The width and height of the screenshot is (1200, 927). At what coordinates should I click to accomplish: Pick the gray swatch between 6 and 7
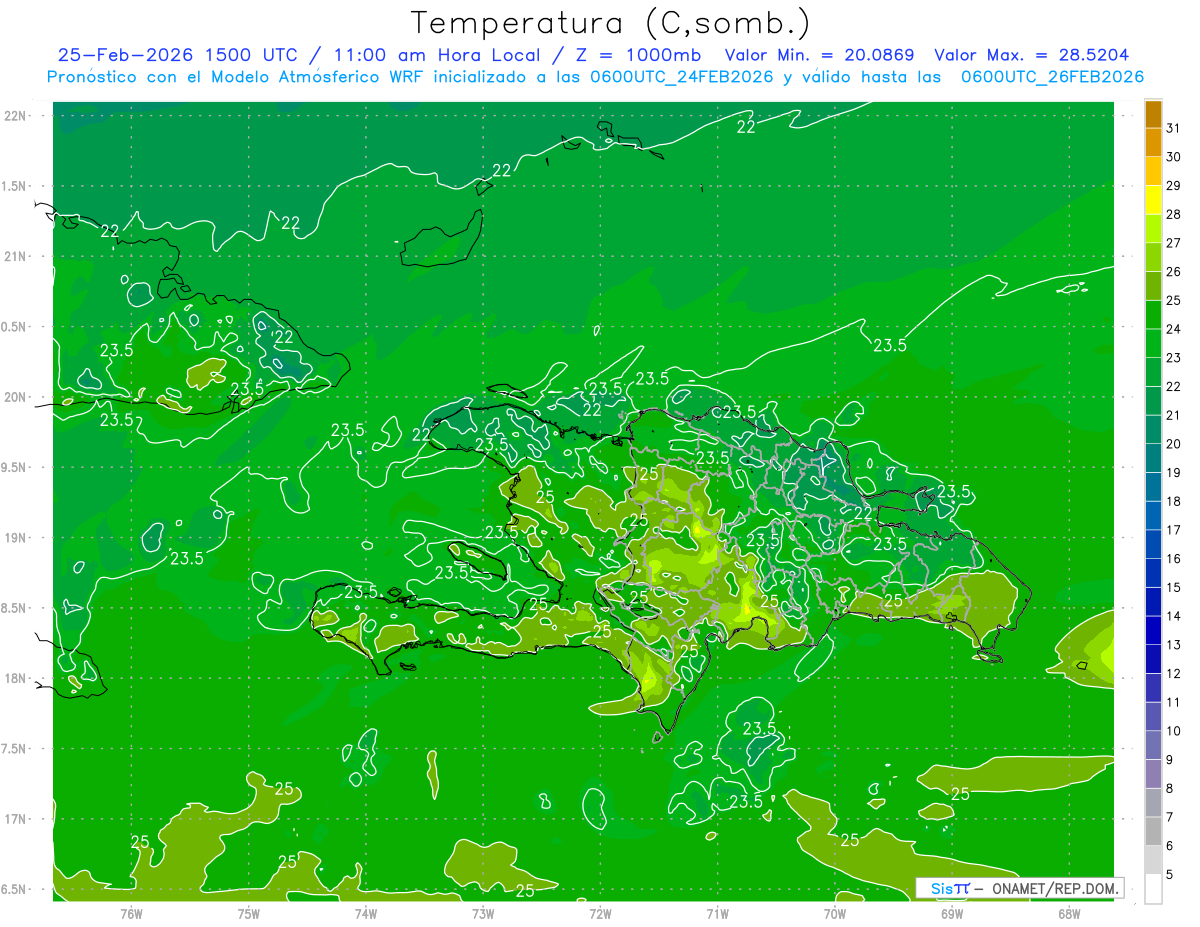pos(1153,832)
